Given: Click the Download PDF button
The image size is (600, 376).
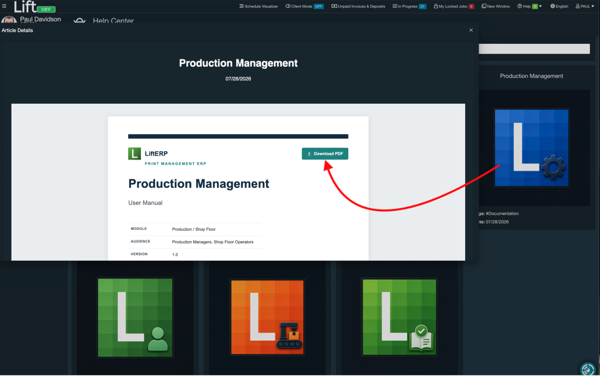Looking at the screenshot, I should click(x=325, y=154).
